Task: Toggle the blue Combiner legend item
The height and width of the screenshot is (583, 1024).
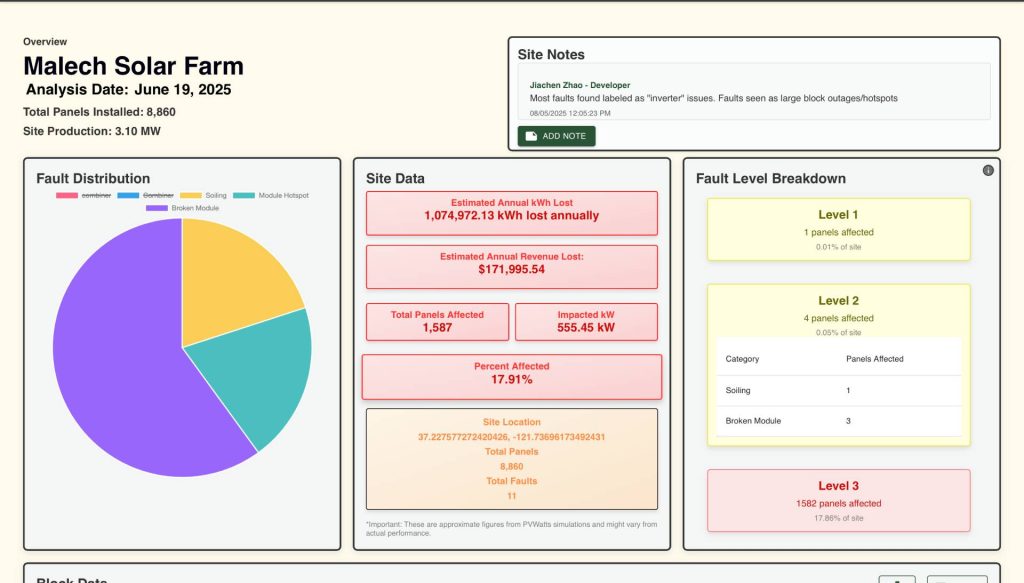Action: coord(145,195)
